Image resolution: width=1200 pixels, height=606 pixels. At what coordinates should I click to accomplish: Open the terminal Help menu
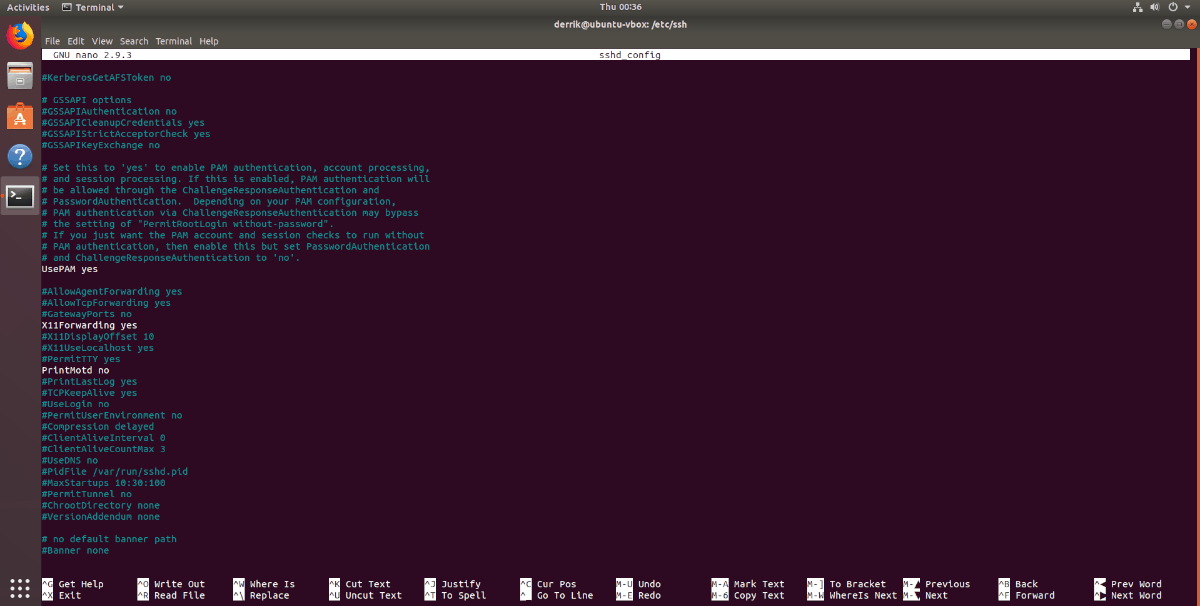[208, 41]
